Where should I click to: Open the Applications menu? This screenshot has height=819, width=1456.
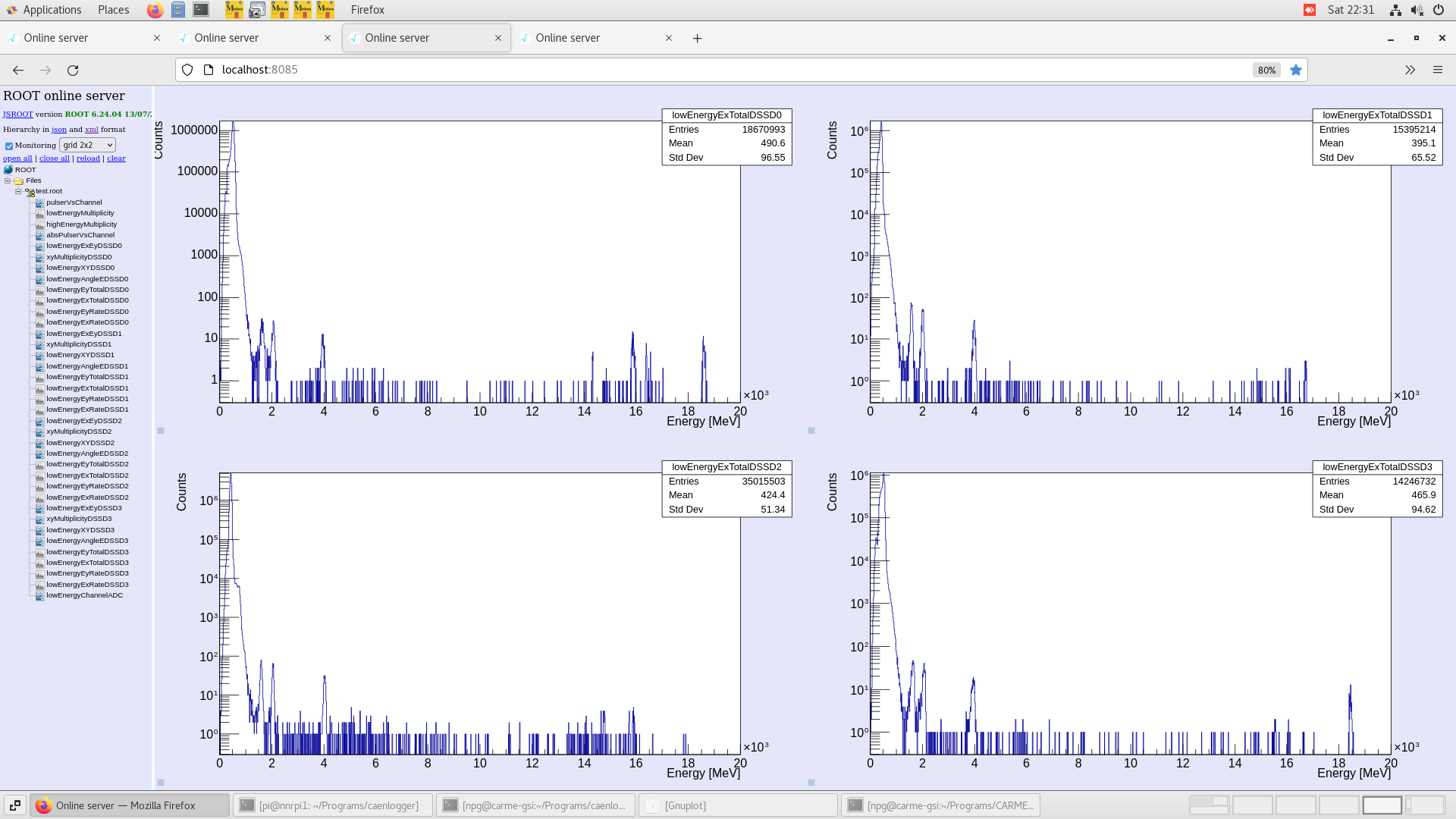click(52, 10)
